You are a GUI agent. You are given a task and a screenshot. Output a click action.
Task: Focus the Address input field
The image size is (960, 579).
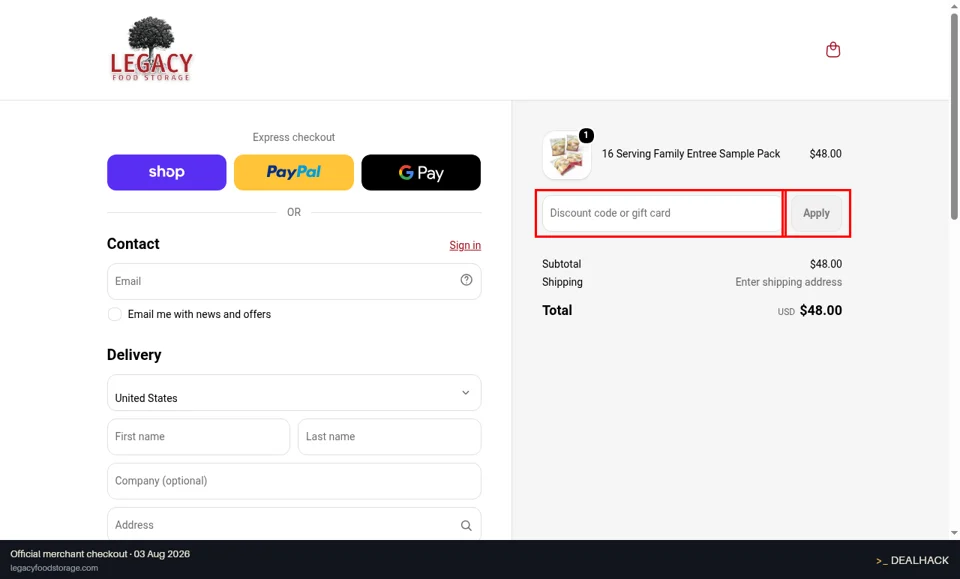(294, 525)
